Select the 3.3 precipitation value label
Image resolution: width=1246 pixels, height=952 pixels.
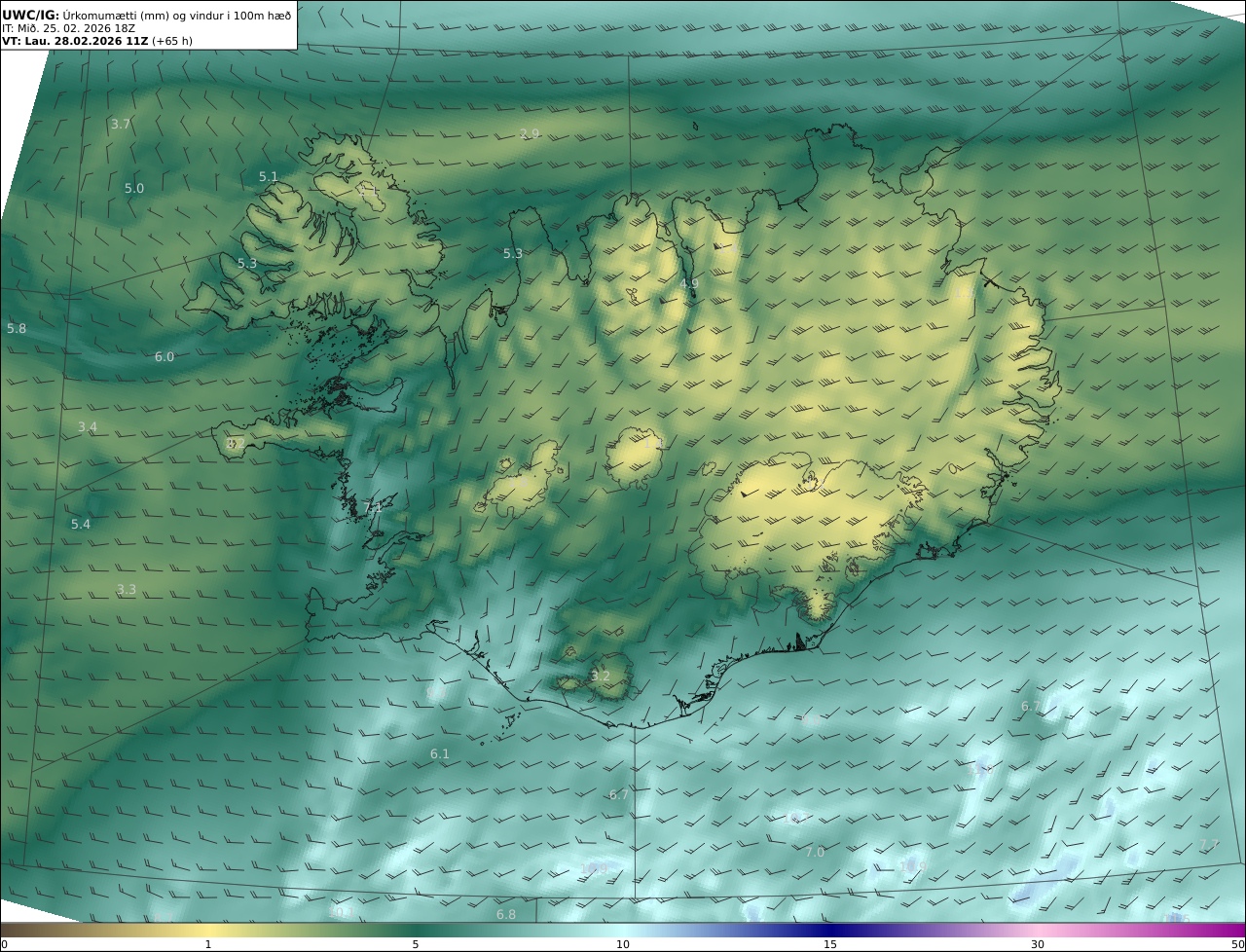click(127, 590)
